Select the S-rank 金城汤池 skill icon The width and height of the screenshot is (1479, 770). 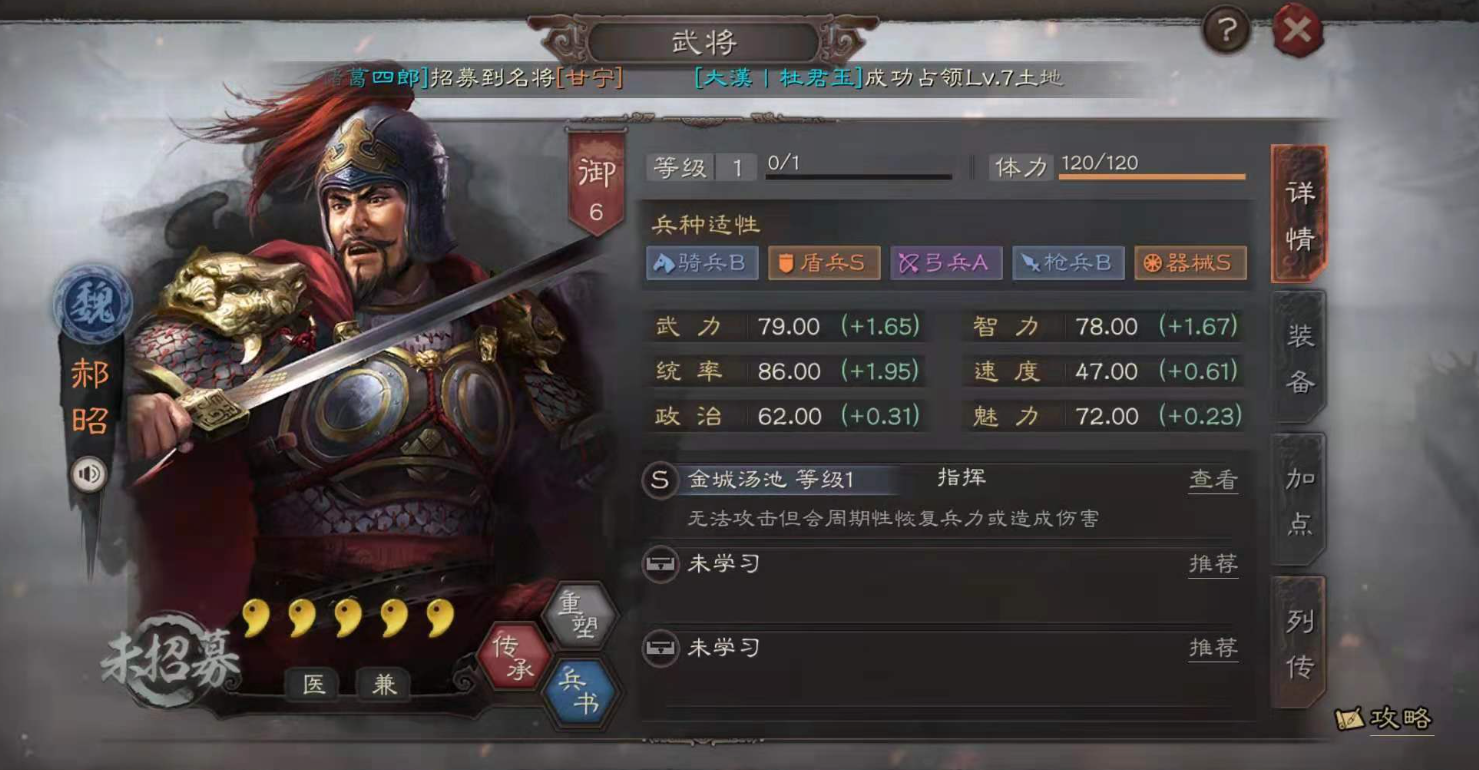click(x=659, y=480)
